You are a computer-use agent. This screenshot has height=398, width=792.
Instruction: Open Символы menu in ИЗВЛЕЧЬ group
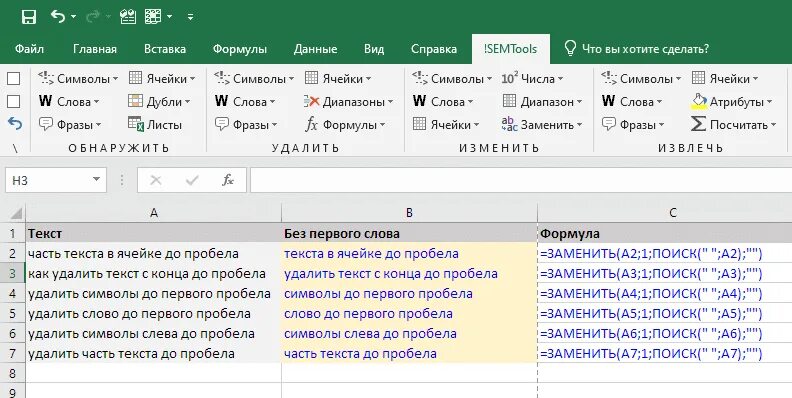click(641, 78)
